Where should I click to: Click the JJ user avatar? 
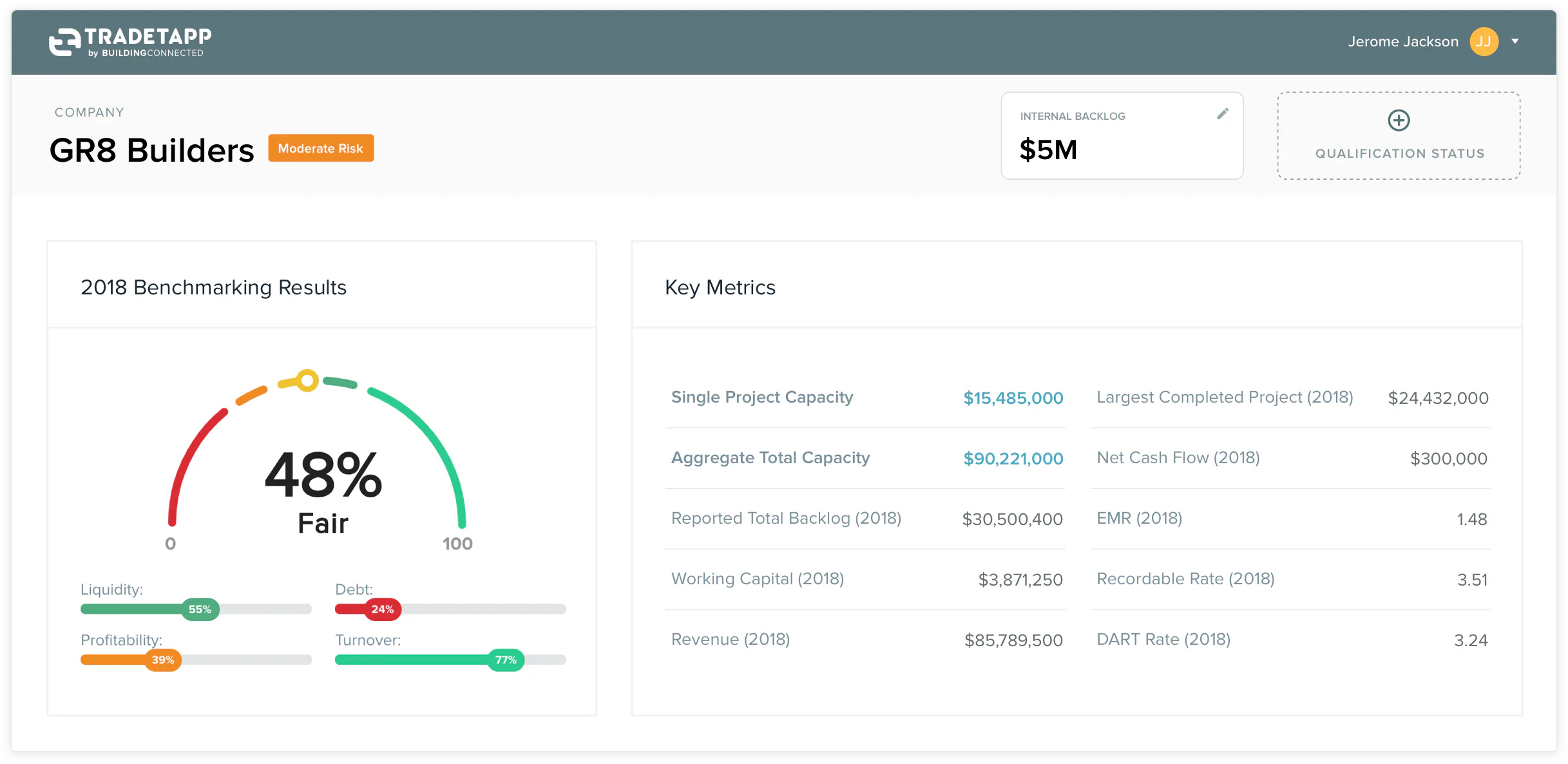[1484, 42]
